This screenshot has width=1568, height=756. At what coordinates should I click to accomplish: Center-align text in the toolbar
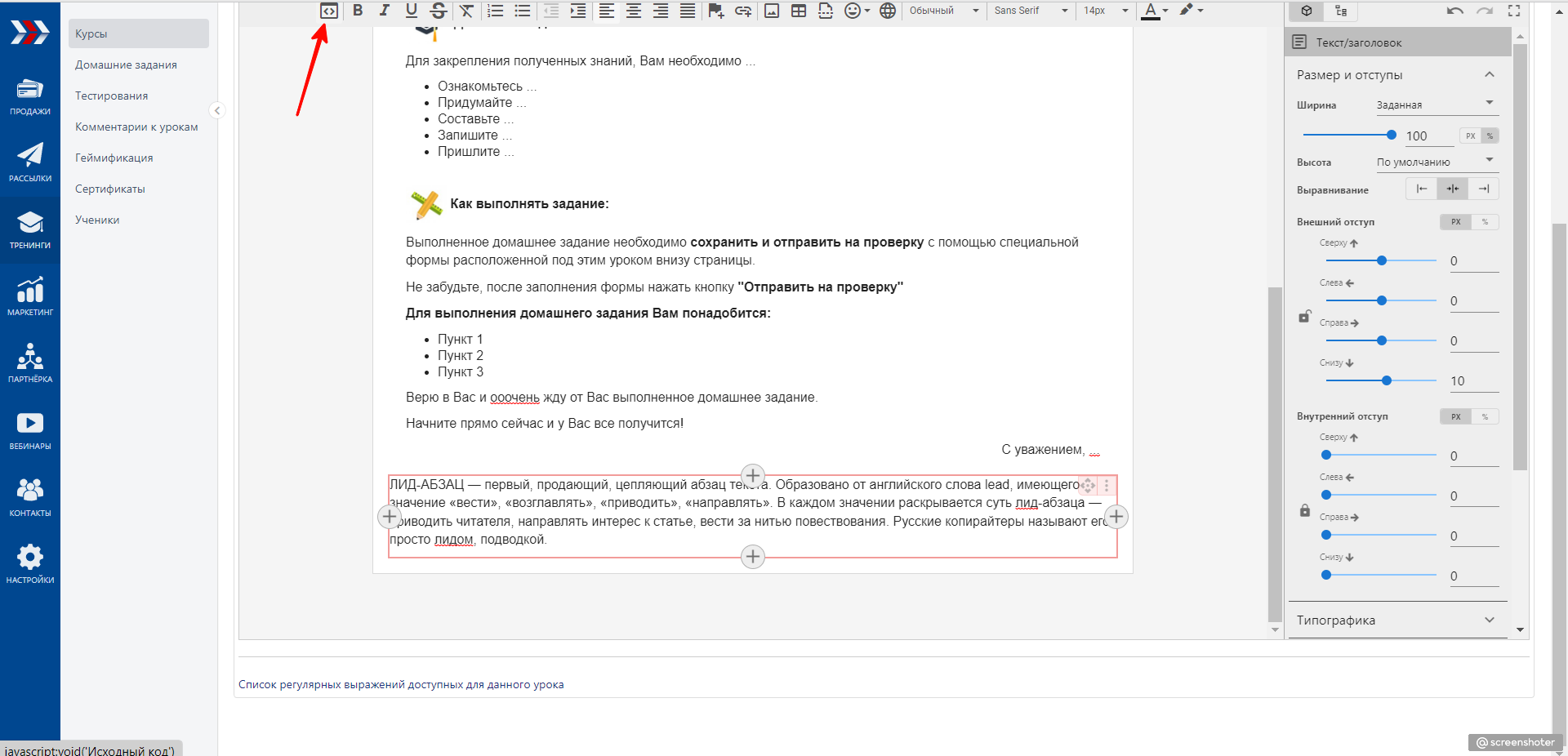point(634,11)
